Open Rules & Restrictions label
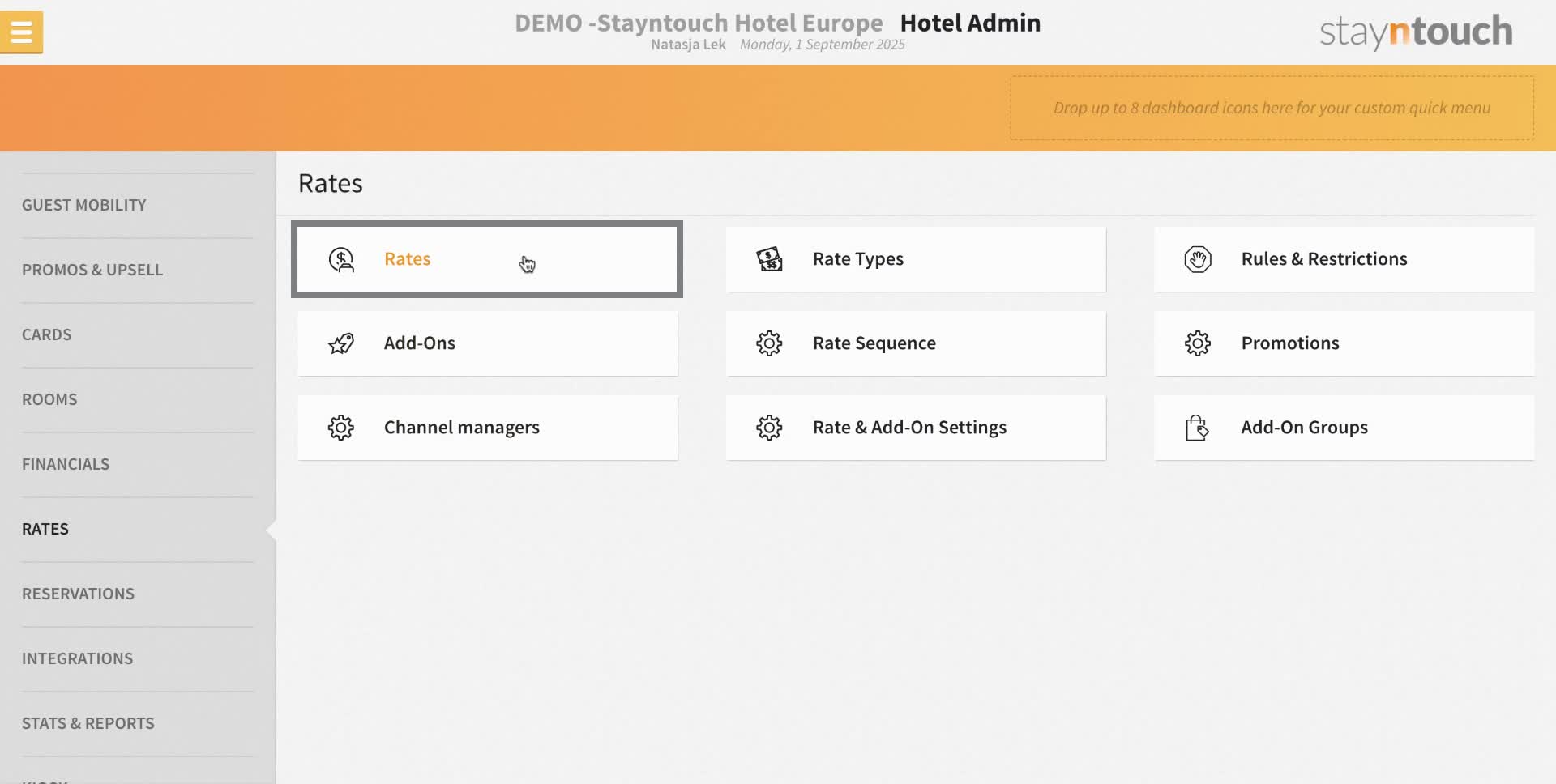Viewport: 1556px width, 784px height. 1324,259
